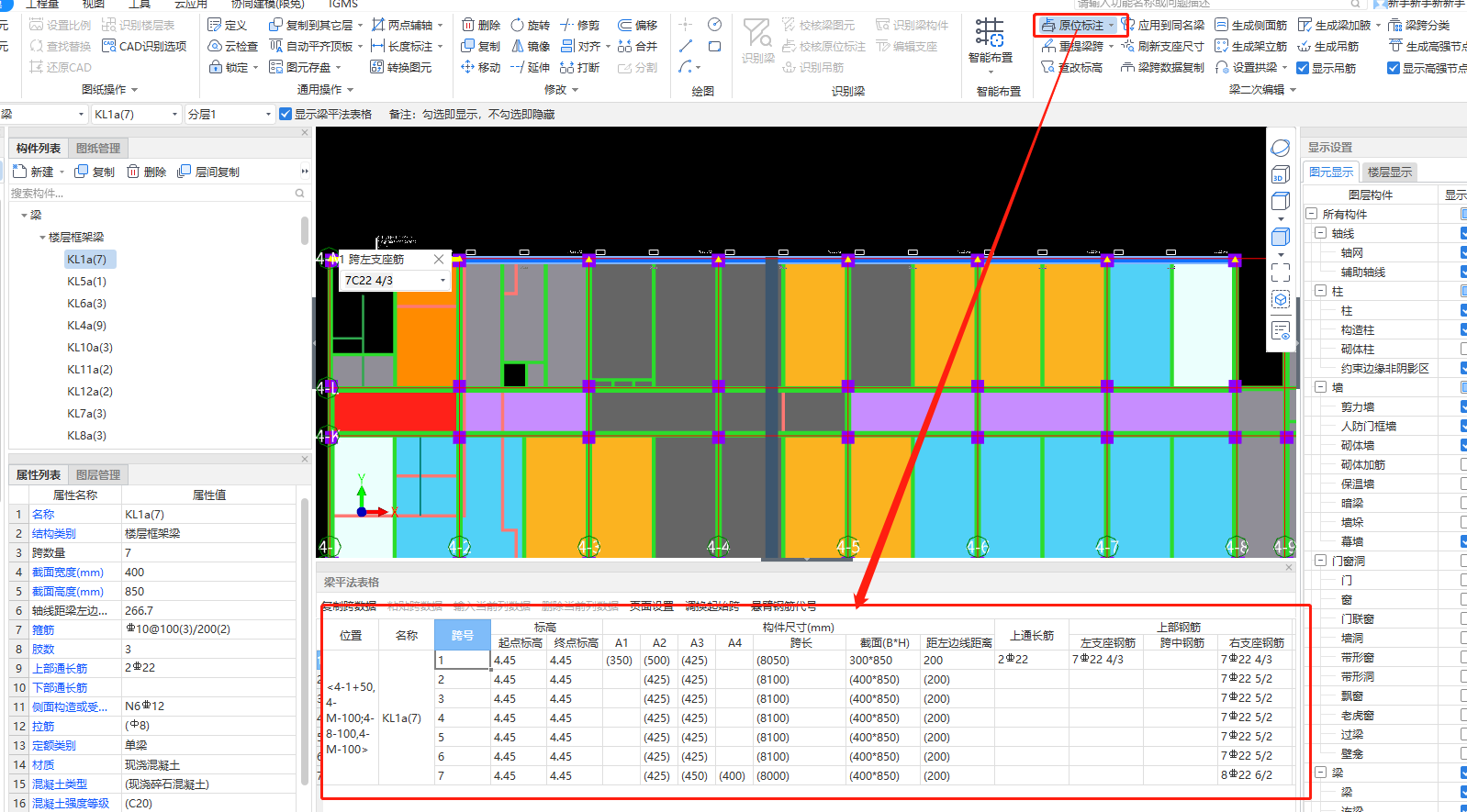Collapse the 墙 group in layer tree
Image resolution: width=1467 pixels, height=812 pixels.
click(x=1320, y=387)
